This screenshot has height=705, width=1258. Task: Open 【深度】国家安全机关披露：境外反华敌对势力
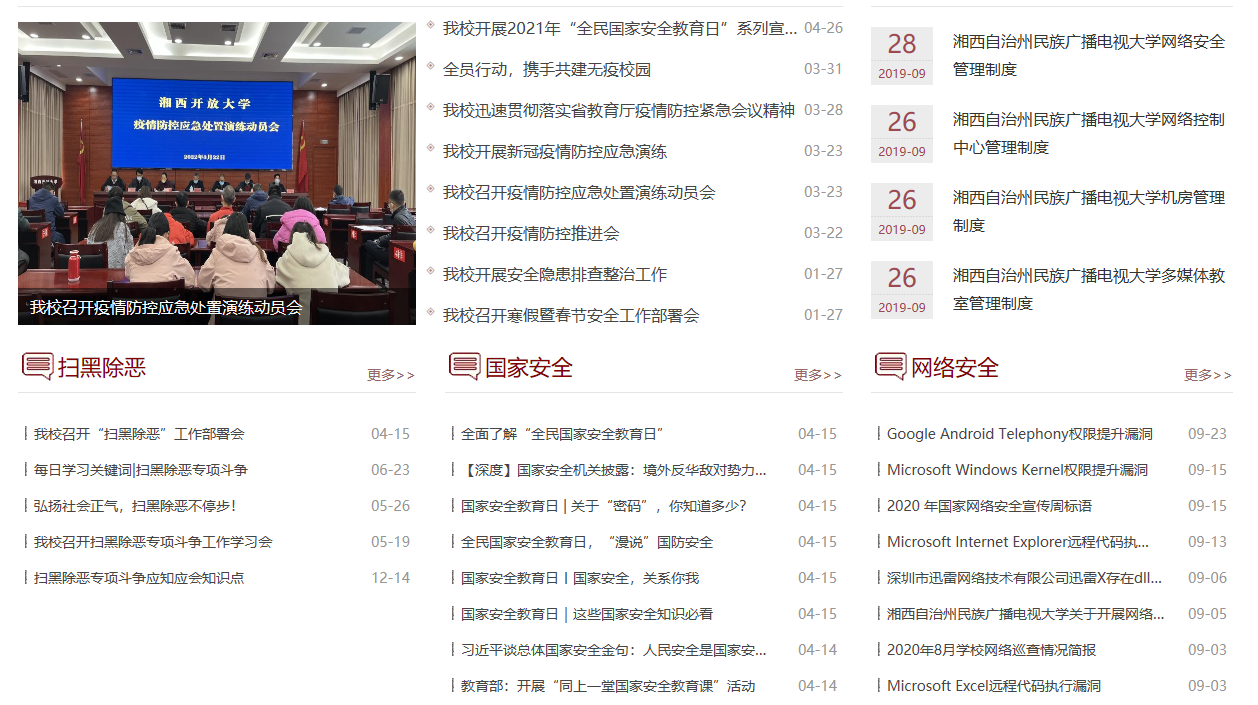pos(614,470)
